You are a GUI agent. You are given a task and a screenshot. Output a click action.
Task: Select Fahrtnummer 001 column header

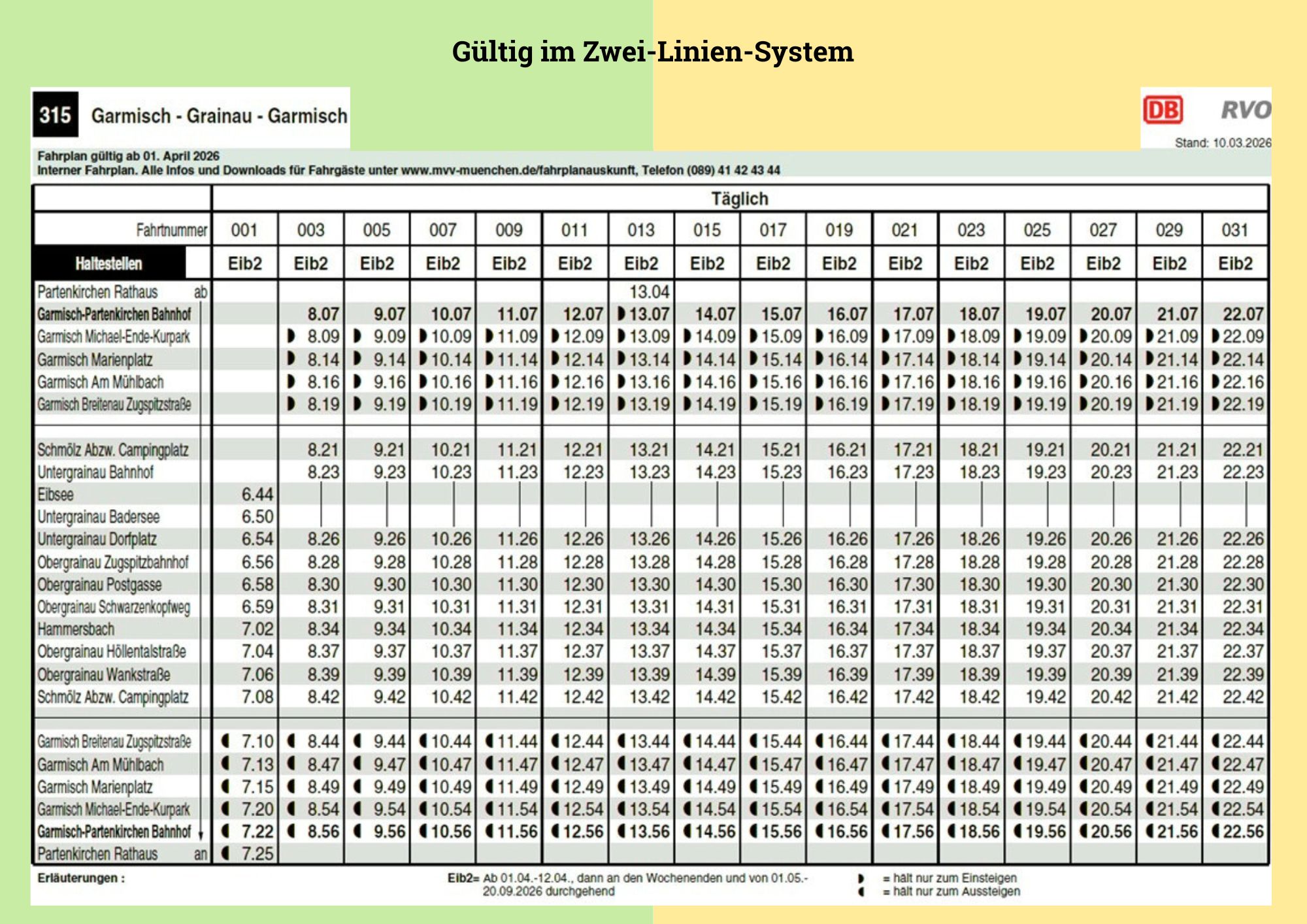(x=244, y=230)
